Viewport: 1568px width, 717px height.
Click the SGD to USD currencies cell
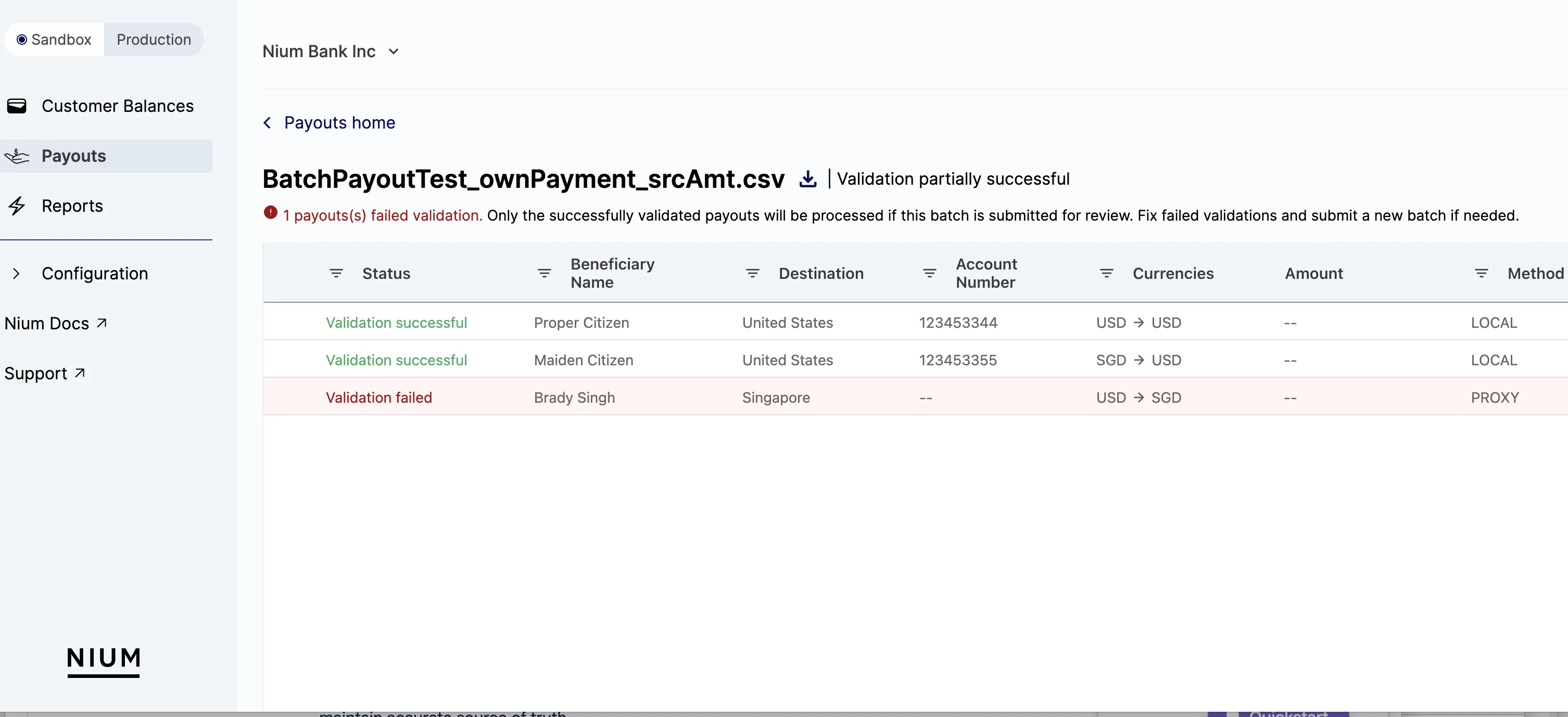(x=1139, y=361)
